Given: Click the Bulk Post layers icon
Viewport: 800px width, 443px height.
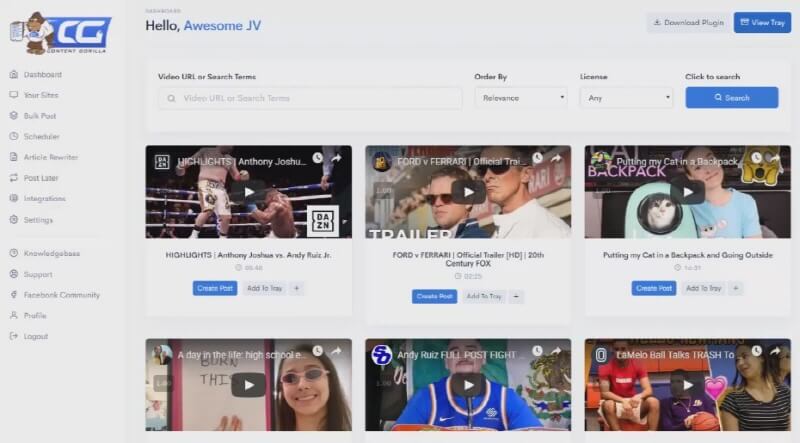Looking at the screenshot, I should coord(14,116).
